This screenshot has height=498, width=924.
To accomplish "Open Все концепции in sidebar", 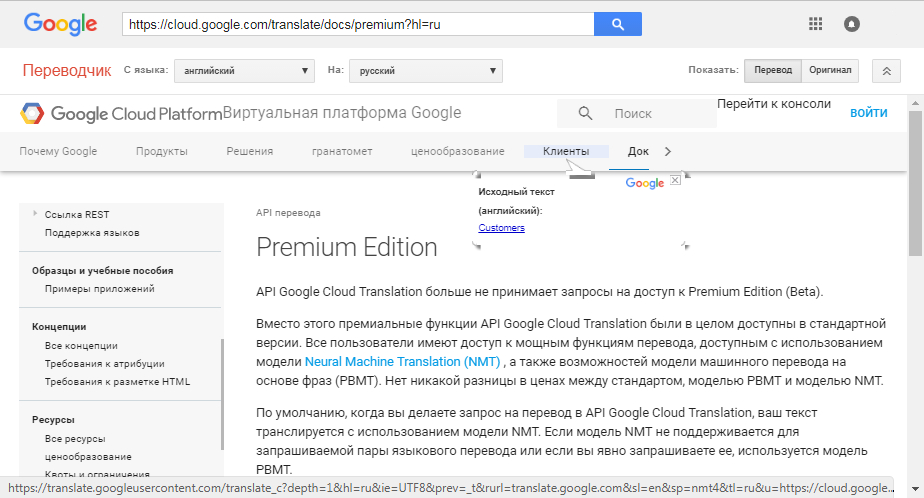I will click(x=81, y=346).
